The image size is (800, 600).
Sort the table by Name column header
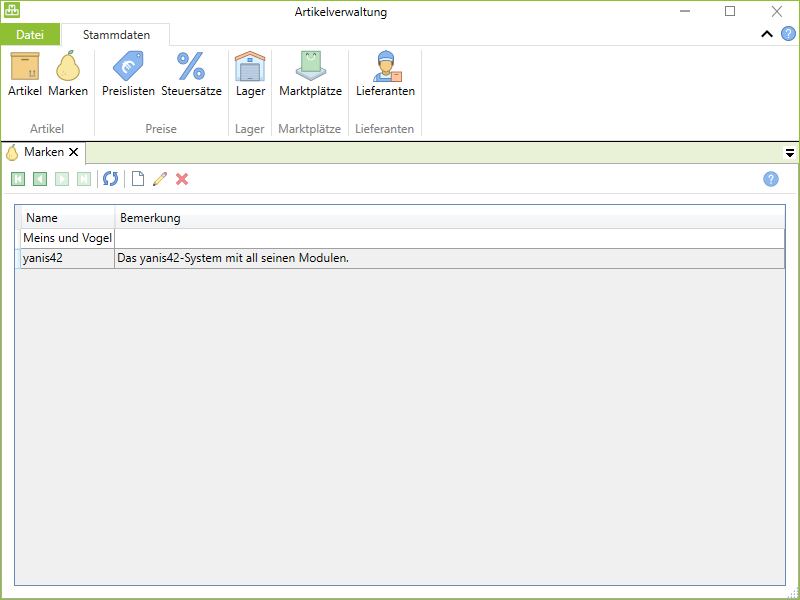[67, 218]
